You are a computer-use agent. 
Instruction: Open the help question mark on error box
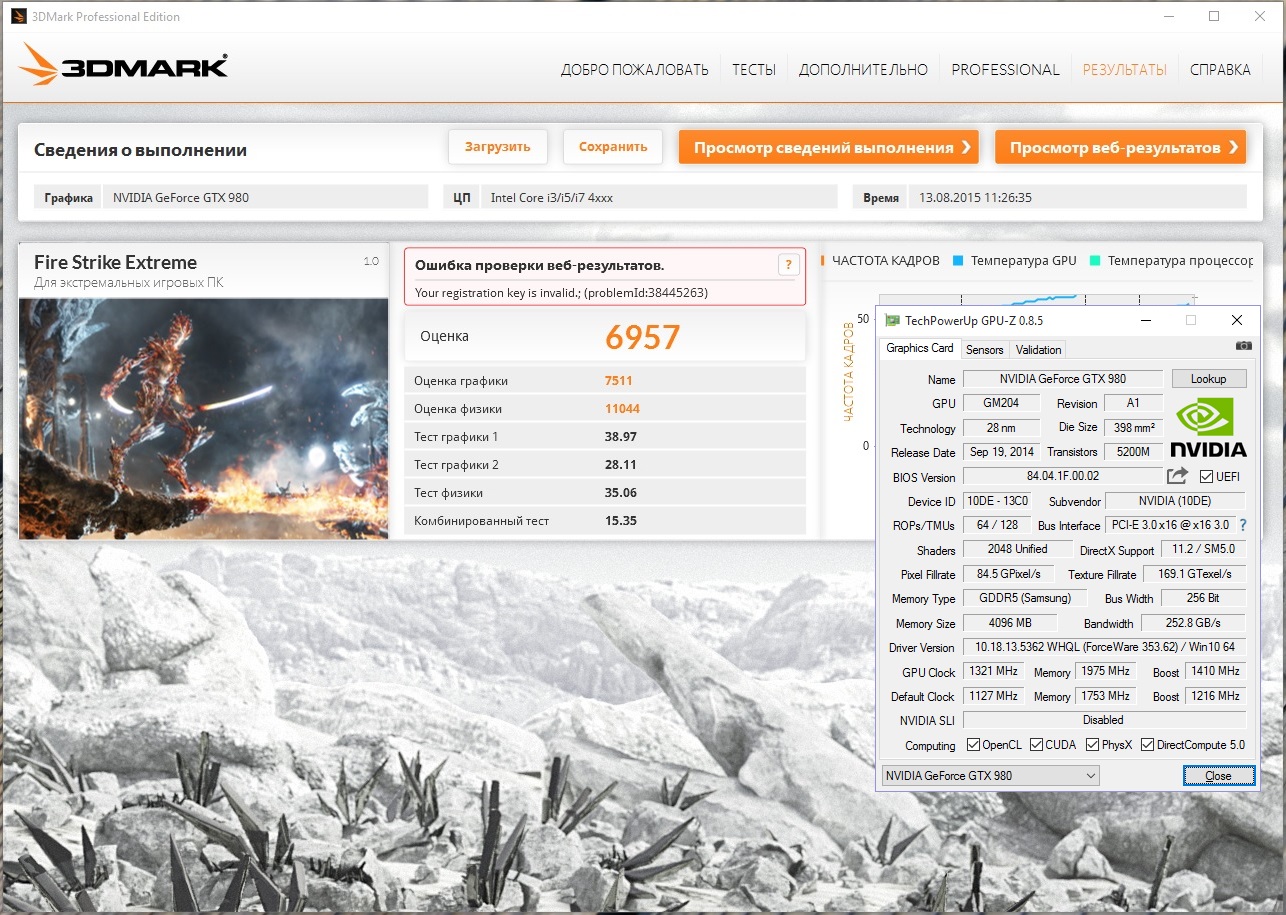pos(788,265)
